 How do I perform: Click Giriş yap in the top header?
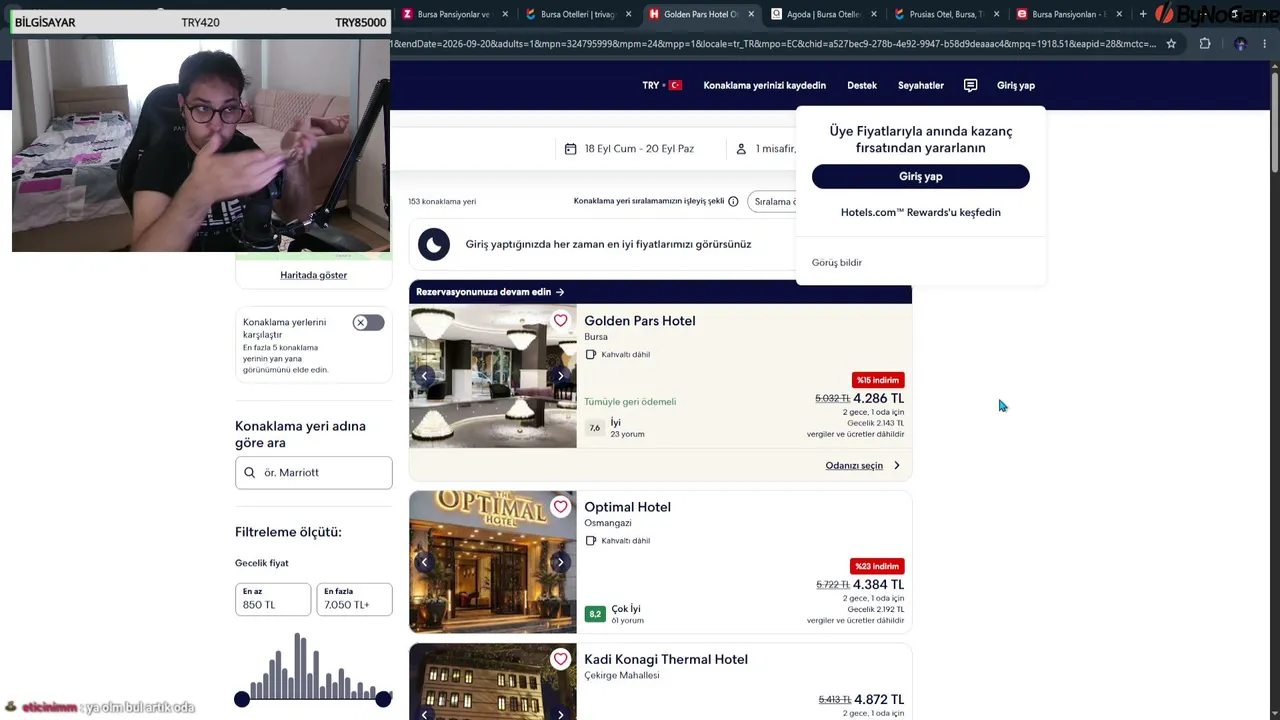(x=1016, y=86)
